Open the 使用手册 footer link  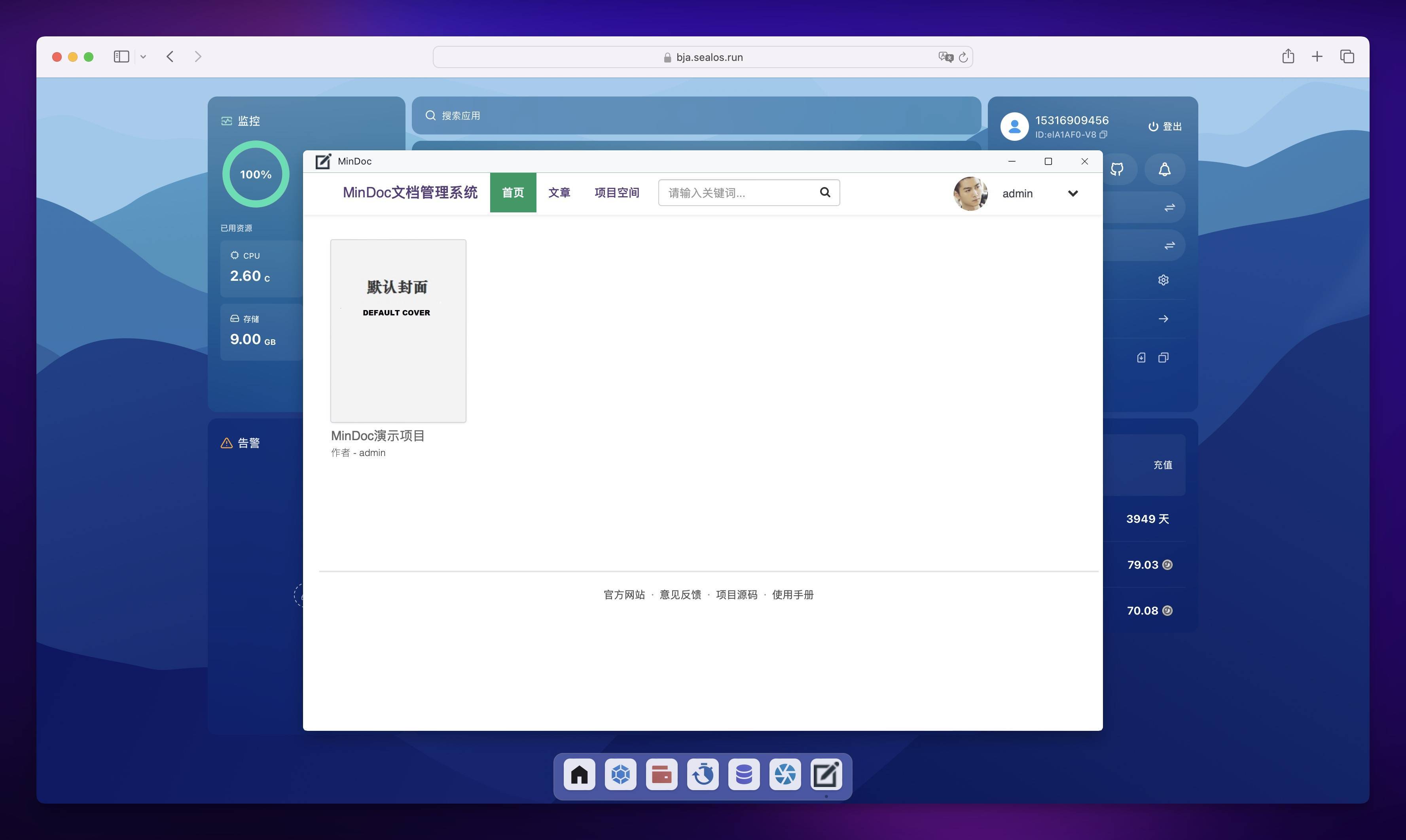(792, 594)
